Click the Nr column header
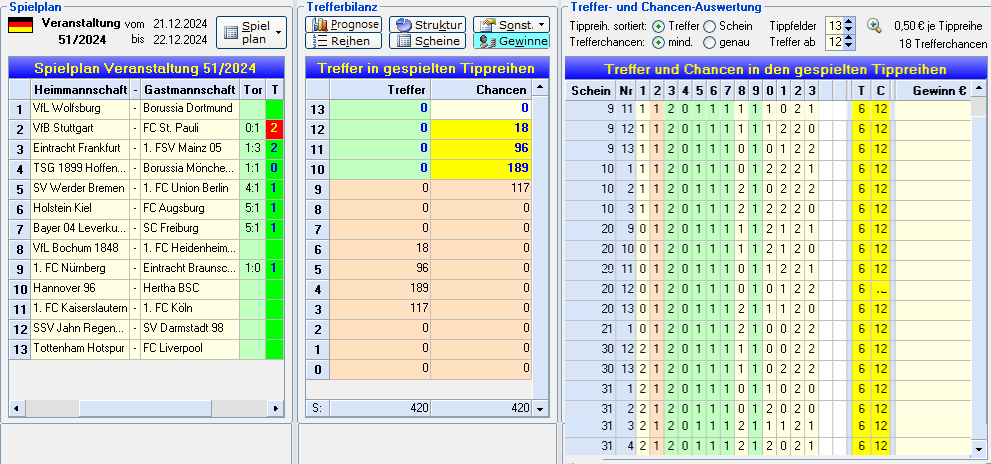Screen dimensions: 991x464 626,90
